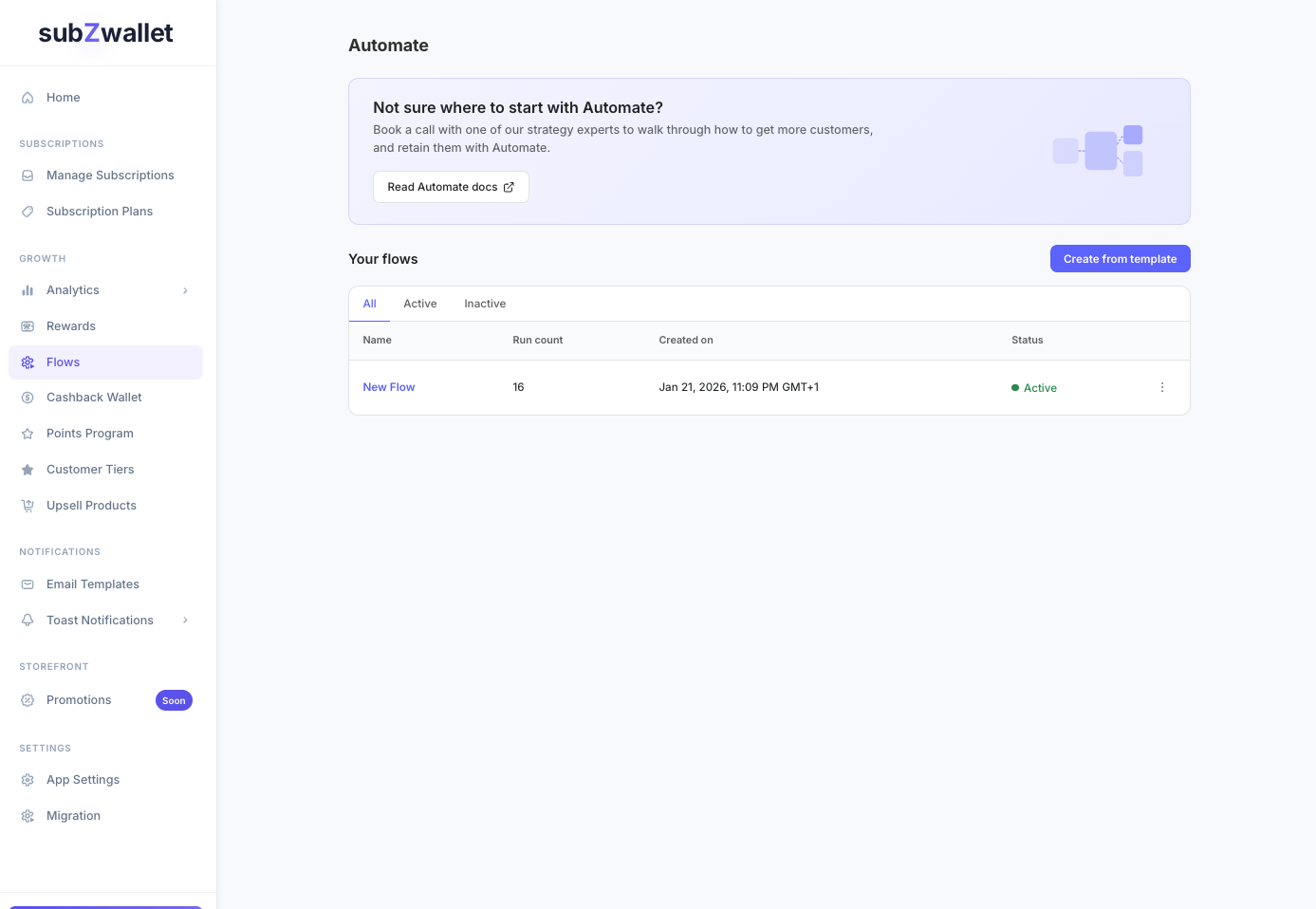
Task: Click the Soon badge next to Promotions
Action: (174, 700)
